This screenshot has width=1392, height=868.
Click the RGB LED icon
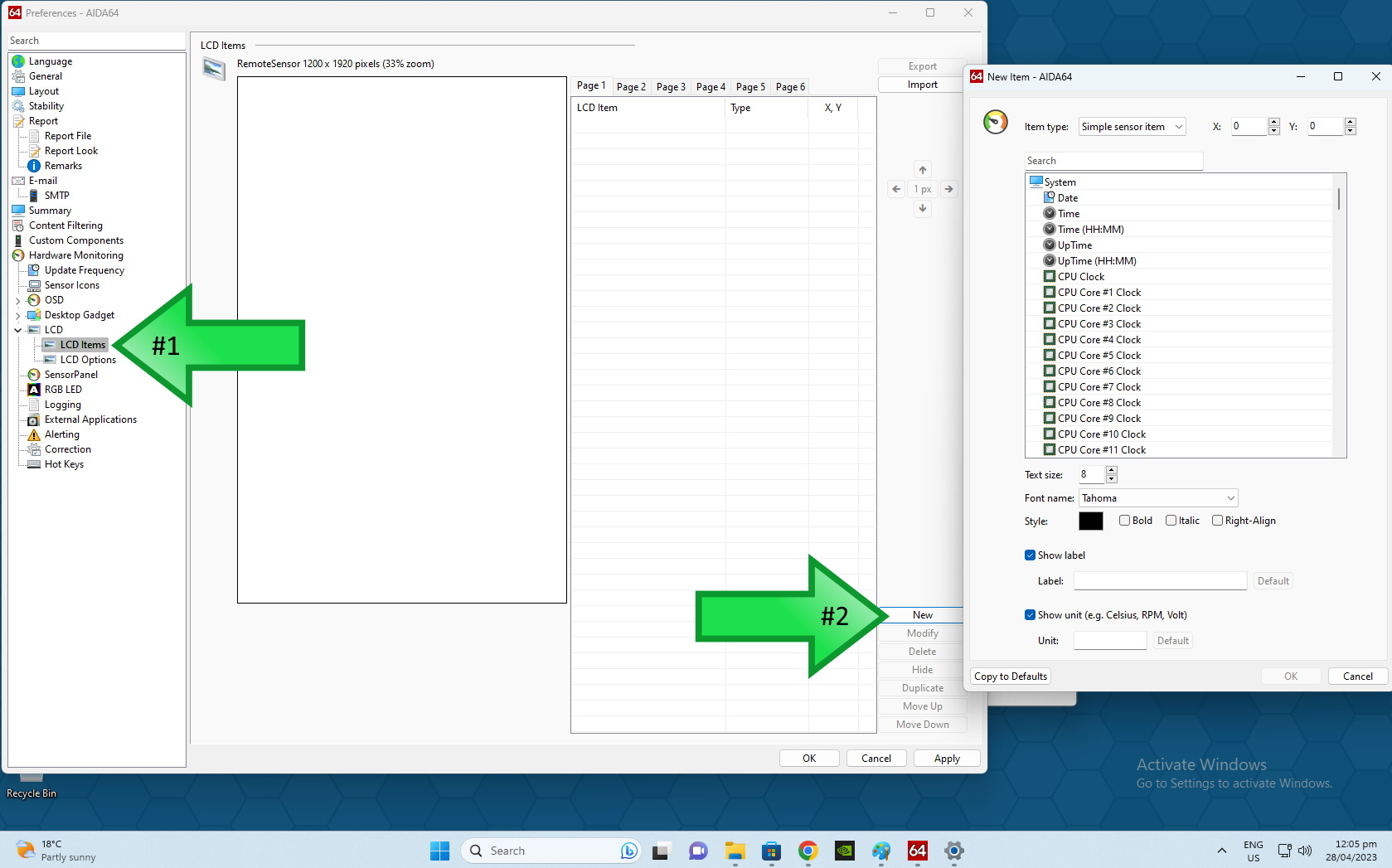click(34, 390)
